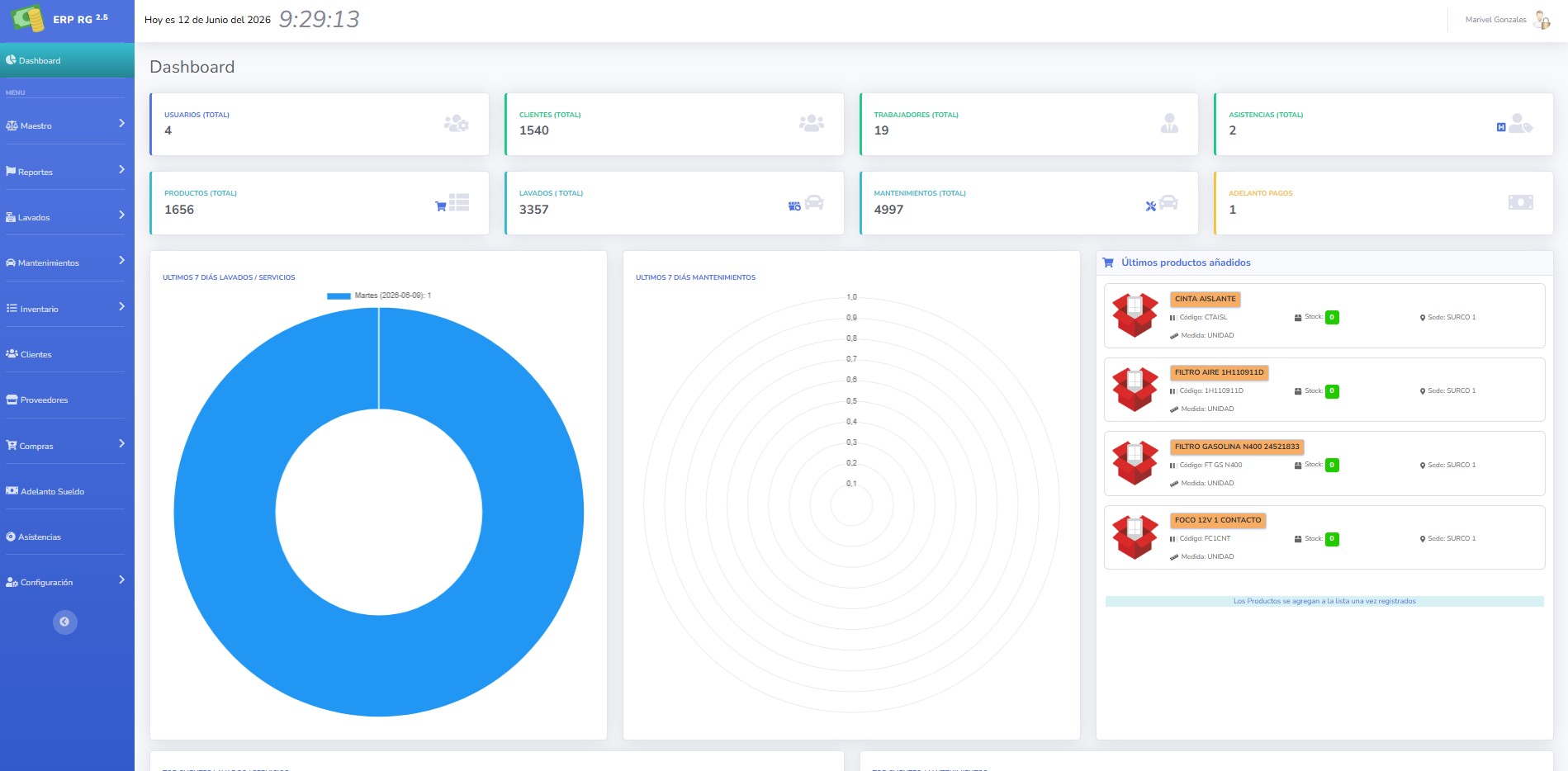Viewport: 1568px width, 771px height.
Task: Click the ERP RG coin logo icon
Action: tap(27, 18)
